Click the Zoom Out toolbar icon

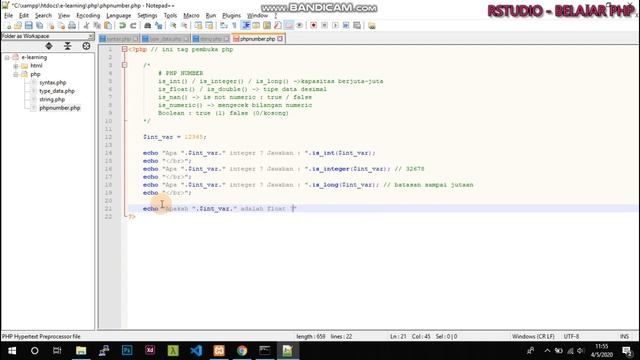click(184, 26)
